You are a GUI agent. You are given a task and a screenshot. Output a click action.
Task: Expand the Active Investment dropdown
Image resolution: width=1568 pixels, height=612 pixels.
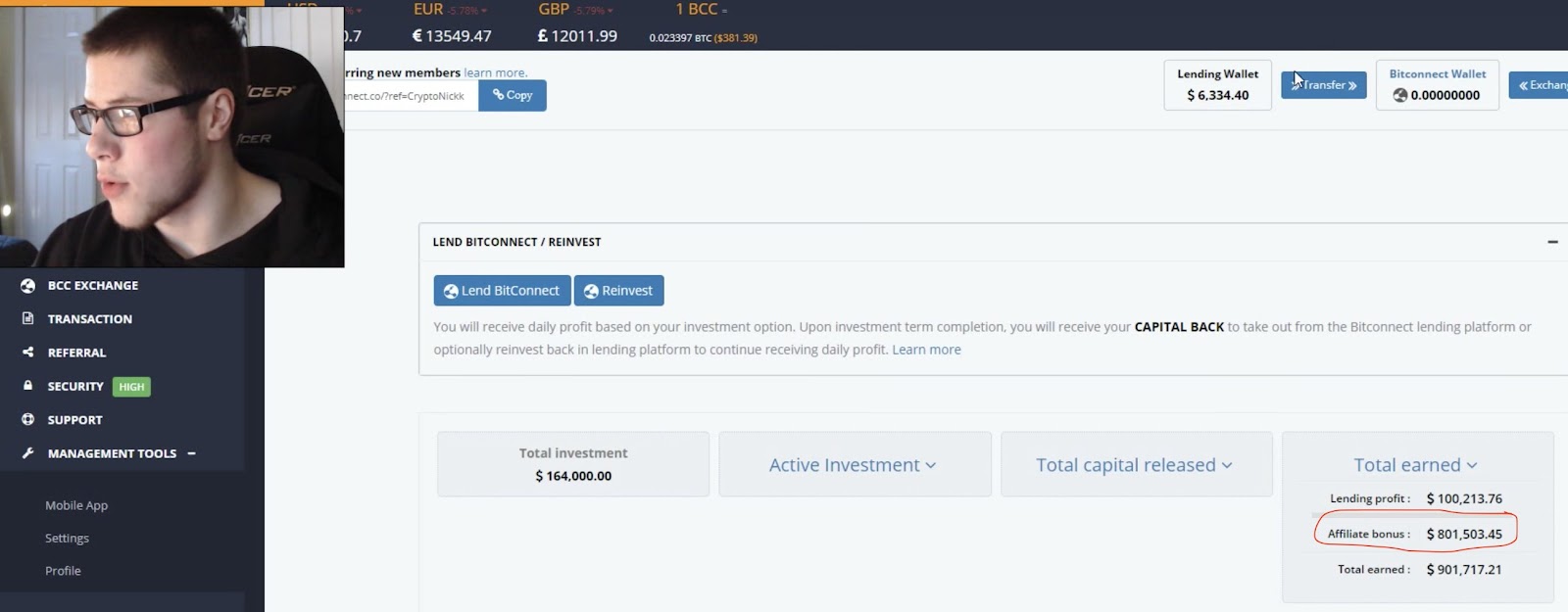[853, 465]
